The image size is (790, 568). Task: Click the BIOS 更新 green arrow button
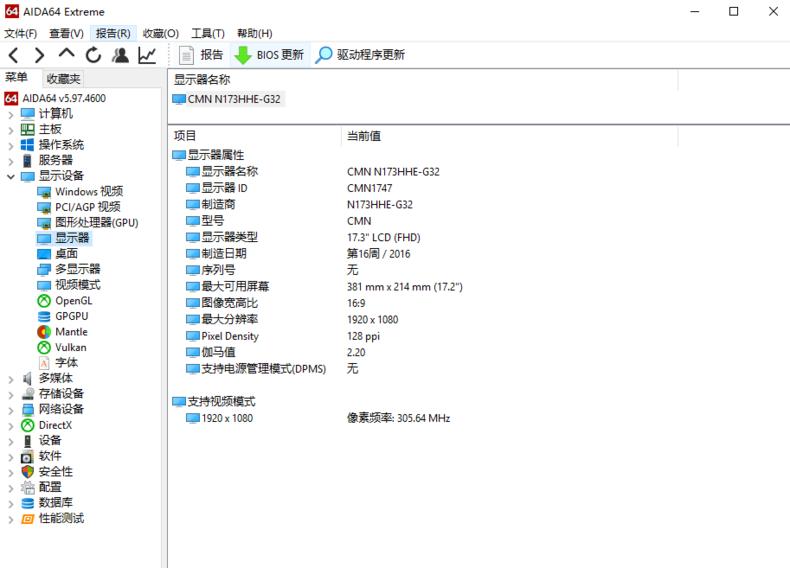[269, 55]
